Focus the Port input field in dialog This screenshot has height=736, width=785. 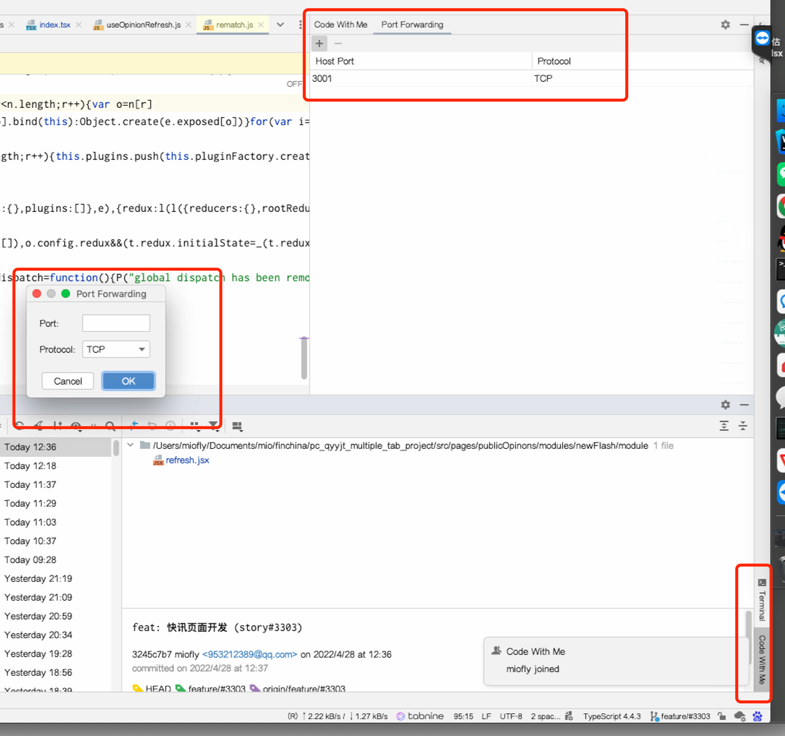tap(116, 323)
